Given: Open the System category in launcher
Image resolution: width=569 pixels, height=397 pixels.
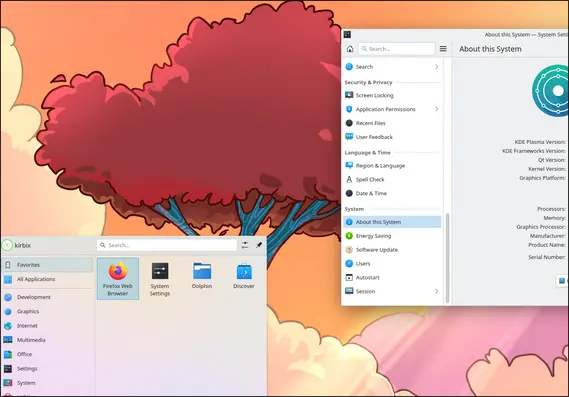Looking at the screenshot, I should click(47, 383).
